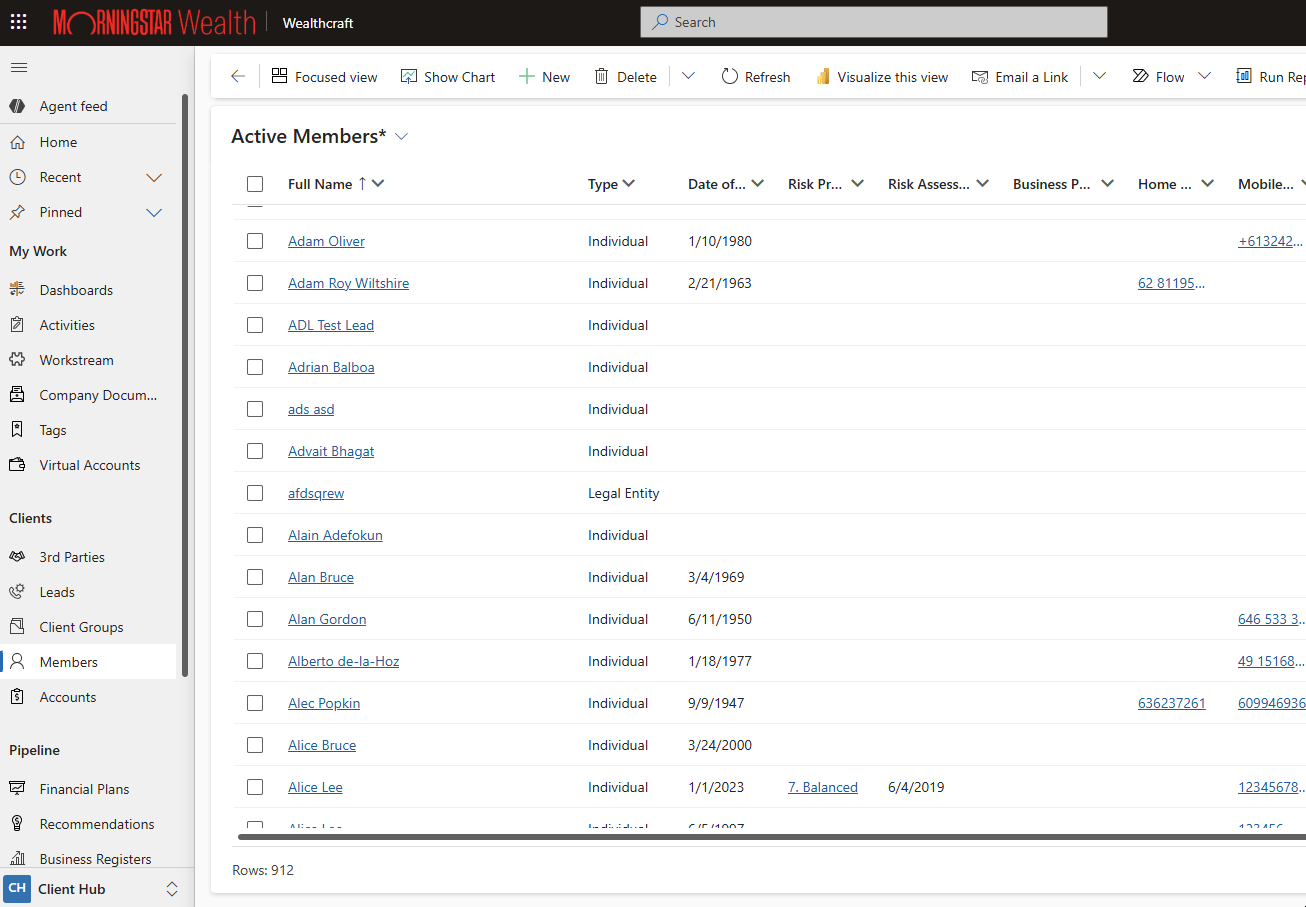Click the Agent feed sidebar icon
The width and height of the screenshot is (1306, 907).
click(x=17, y=106)
